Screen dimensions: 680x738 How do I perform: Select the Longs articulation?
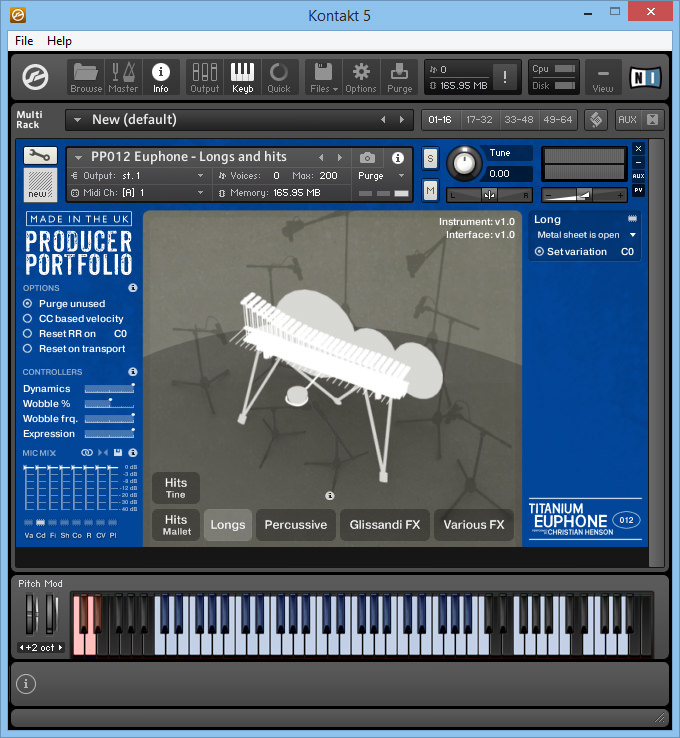[228, 525]
